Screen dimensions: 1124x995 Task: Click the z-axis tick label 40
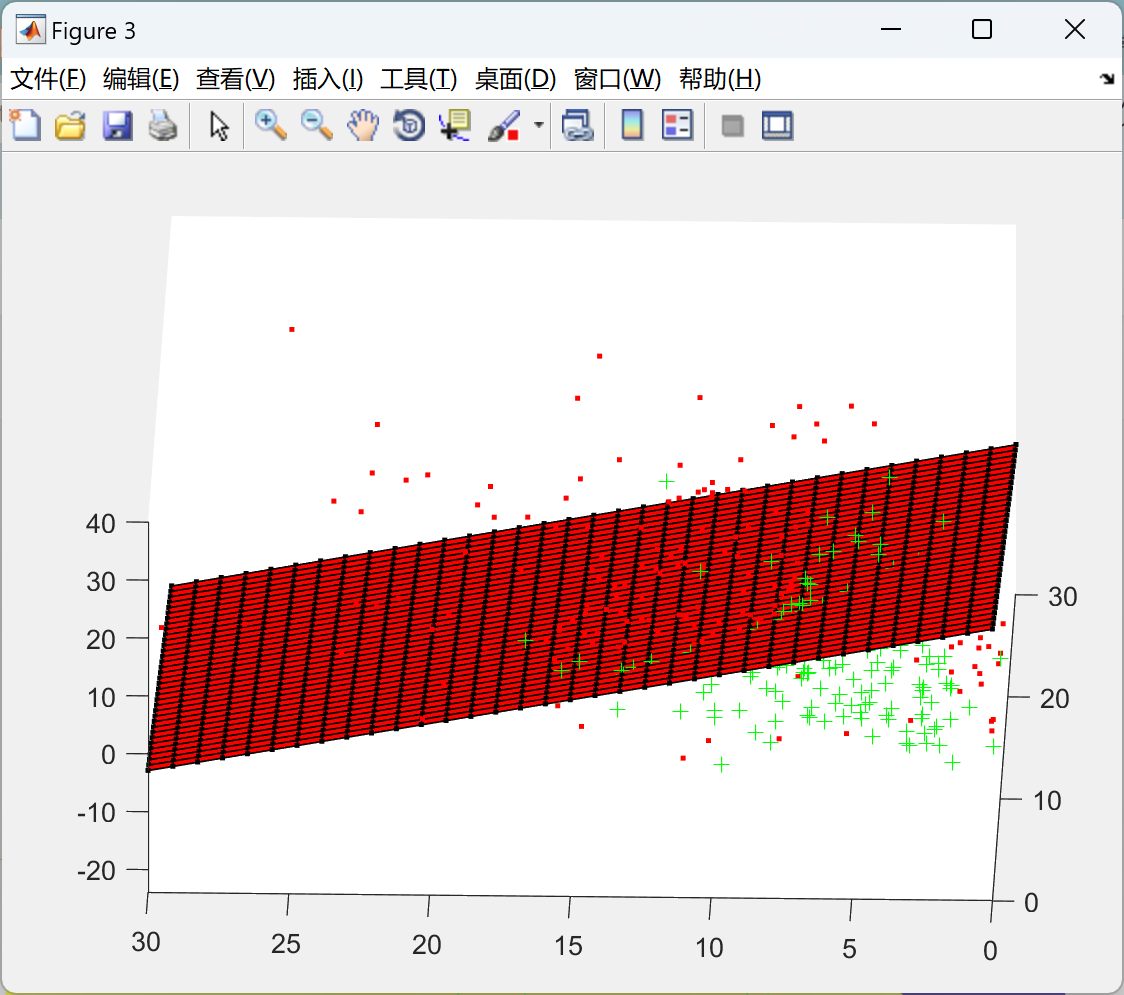click(100, 524)
